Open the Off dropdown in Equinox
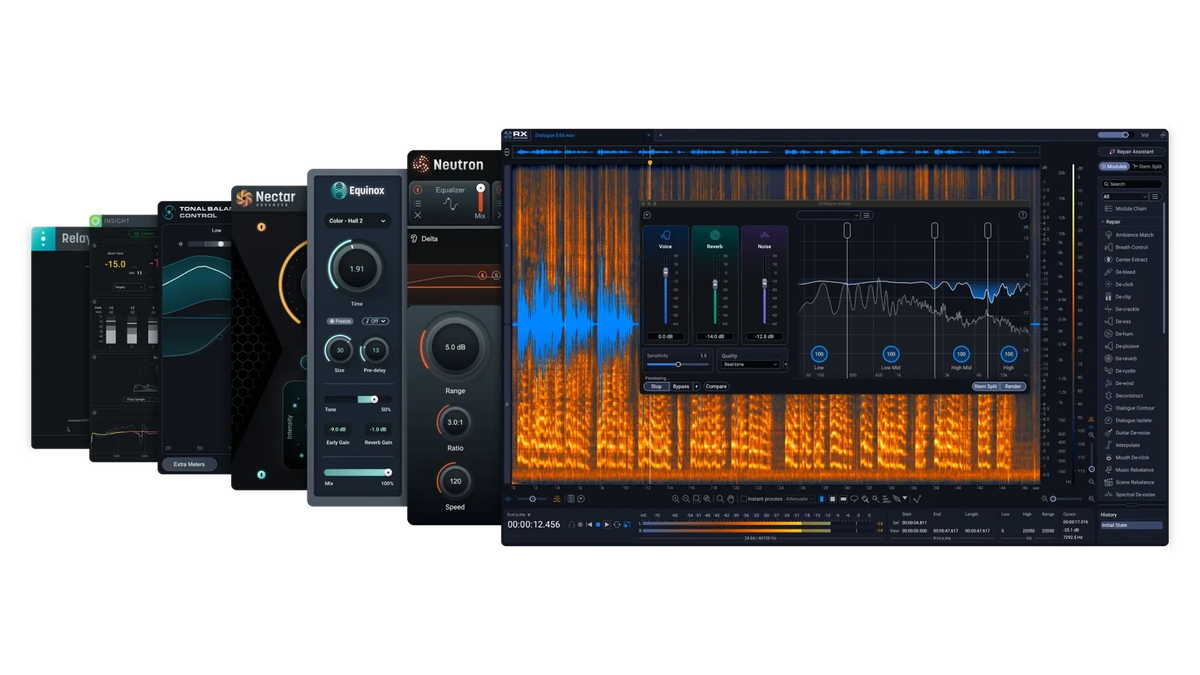The image size is (1200, 675). (375, 321)
